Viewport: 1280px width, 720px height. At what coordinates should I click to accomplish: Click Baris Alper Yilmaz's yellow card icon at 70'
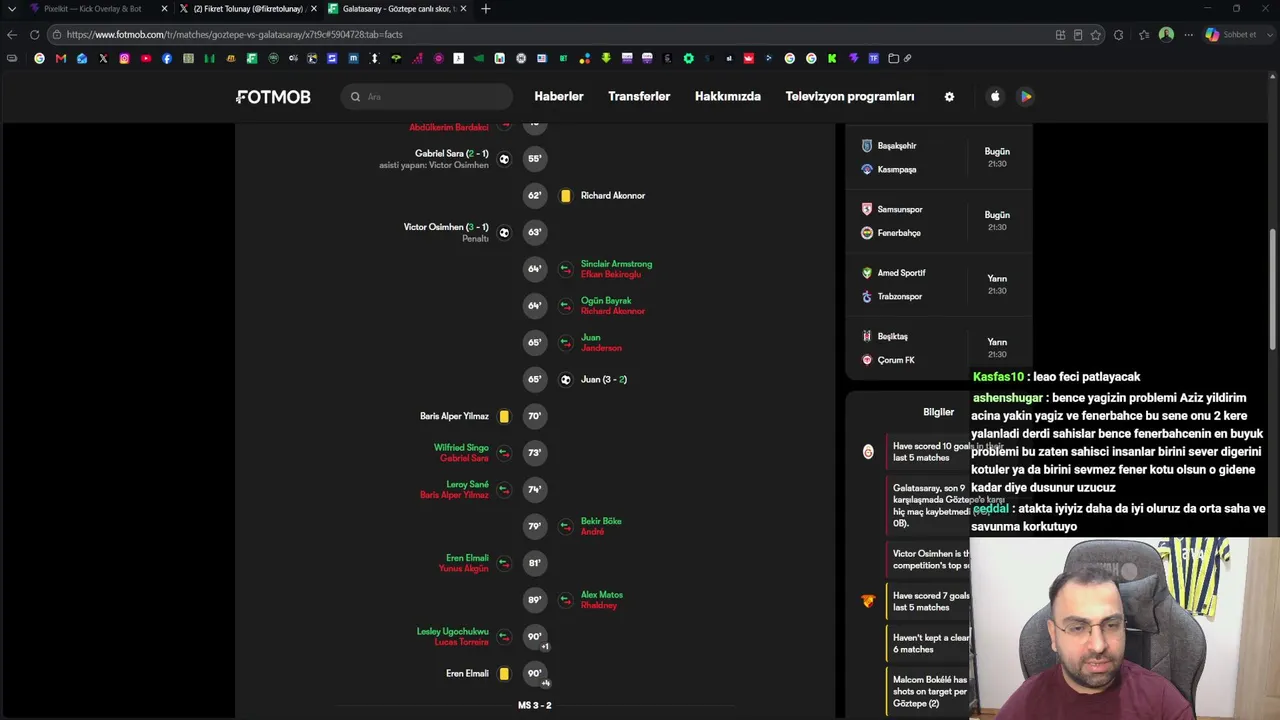[x=504, y=416]
